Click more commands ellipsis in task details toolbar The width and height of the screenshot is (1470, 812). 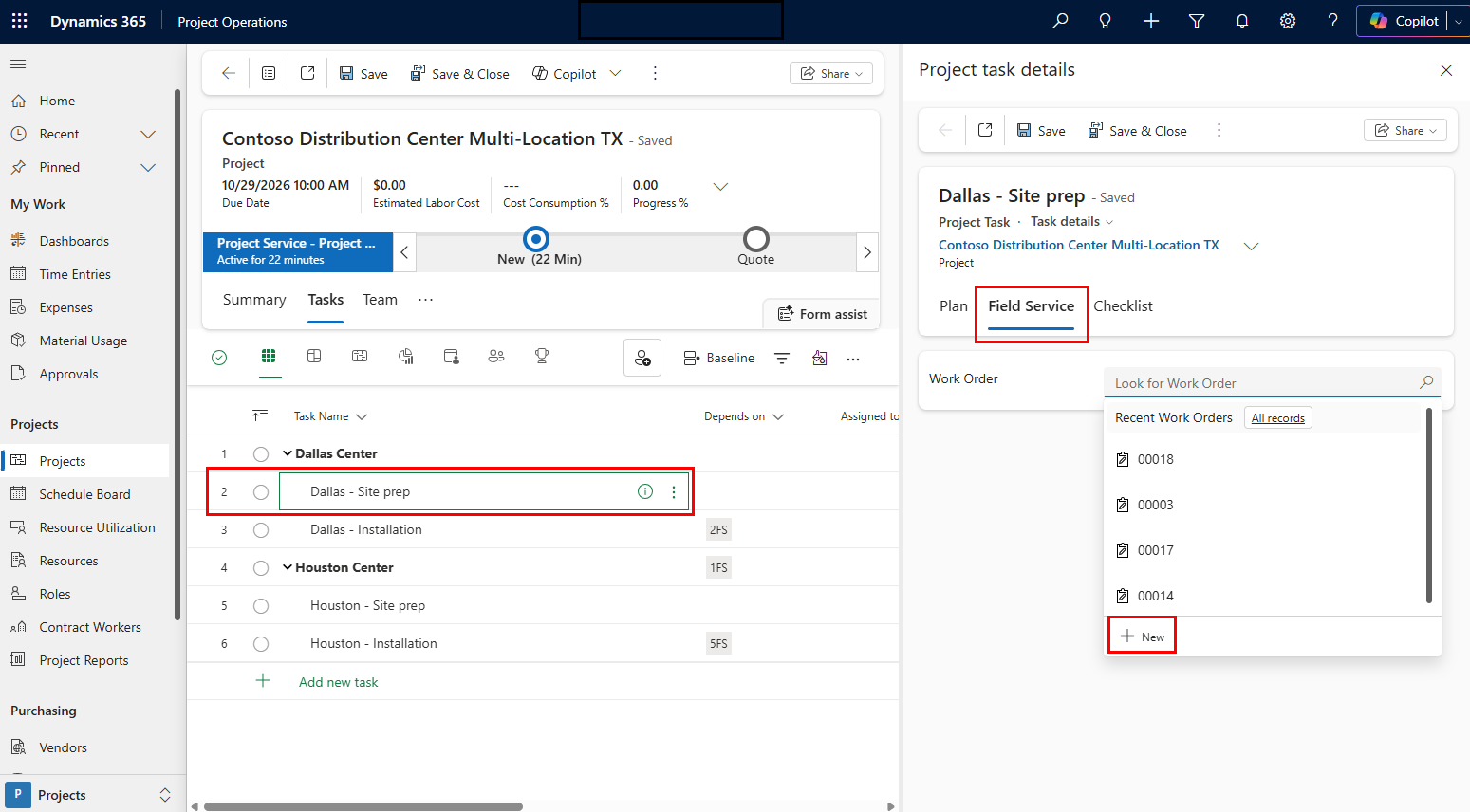(x=1219, y=130)
